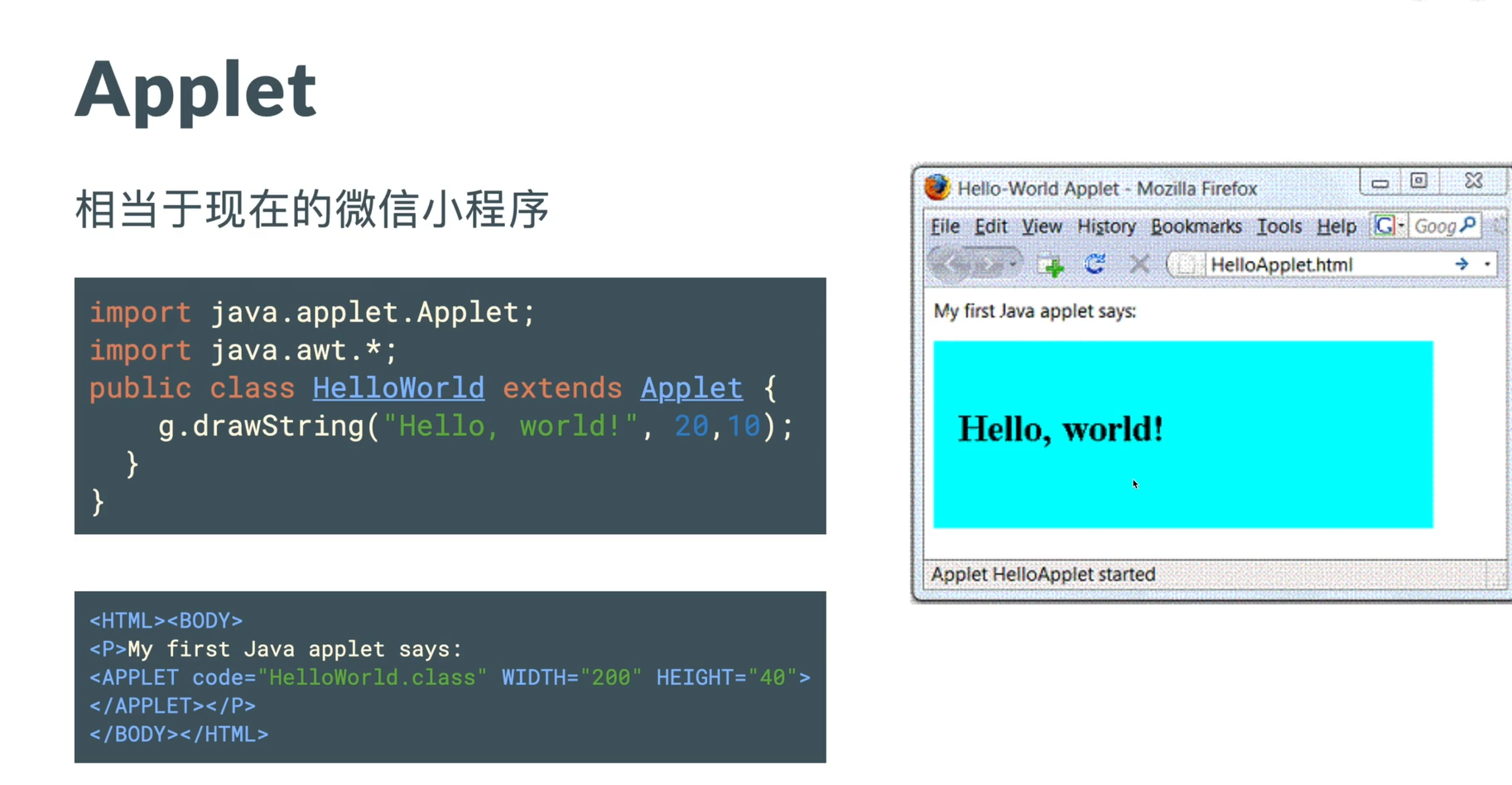
Task: Open the File menu
Action: (945, 226)
